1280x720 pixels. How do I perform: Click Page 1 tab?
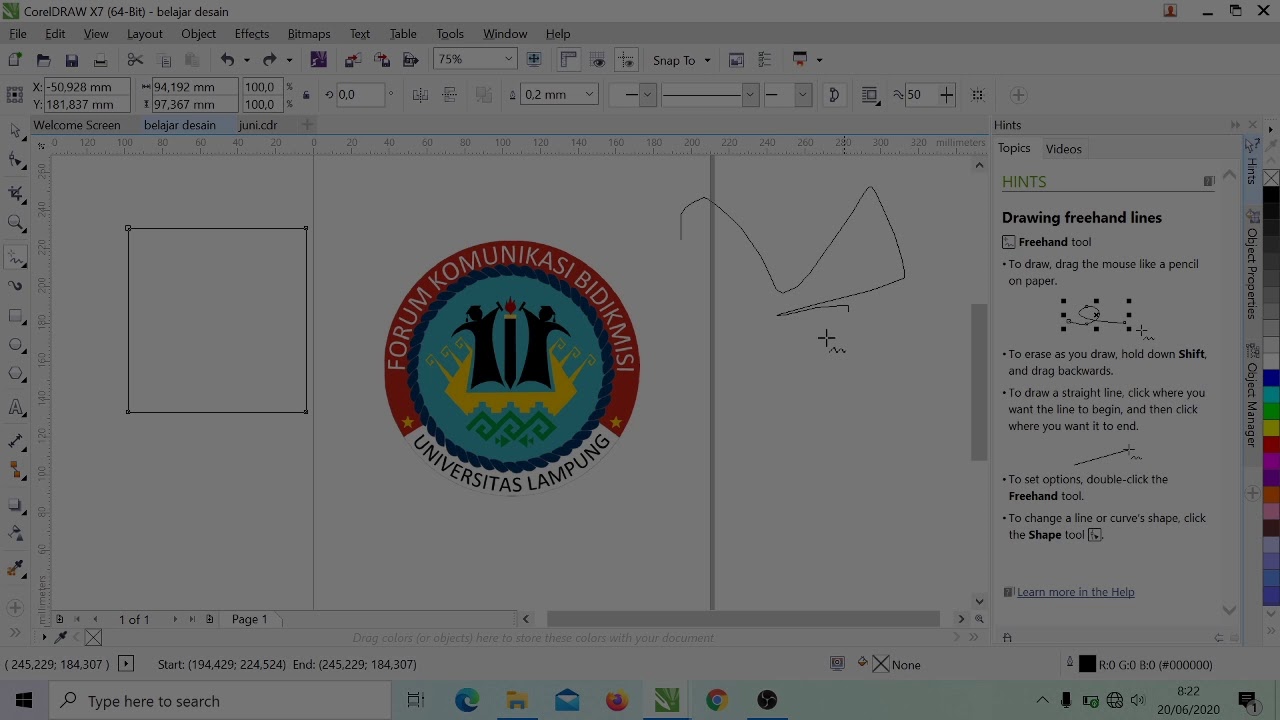[249, 619]
